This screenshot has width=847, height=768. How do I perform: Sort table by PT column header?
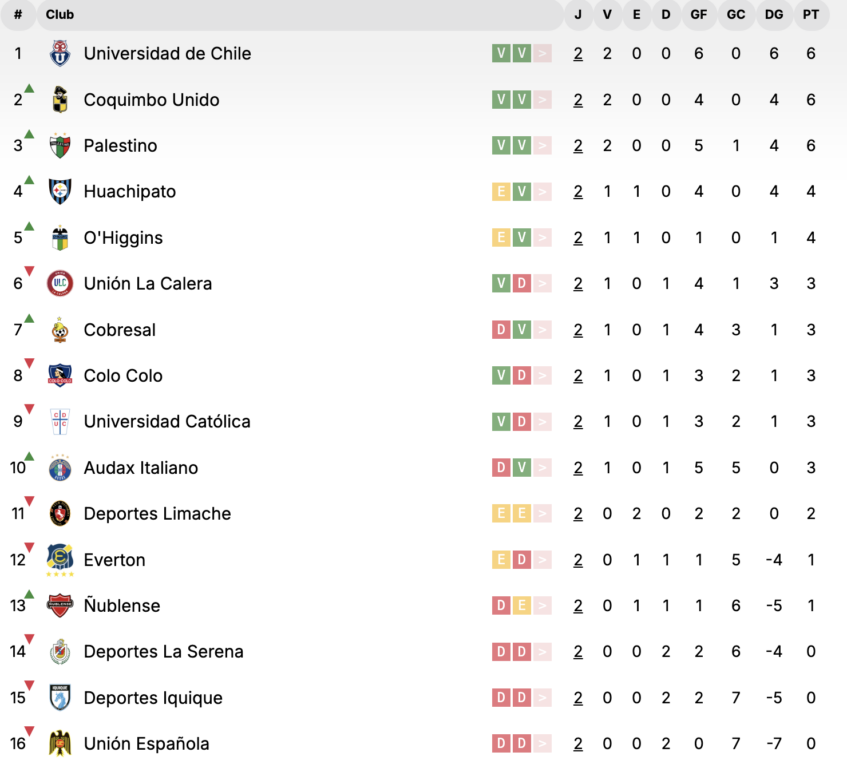[810, 15]
